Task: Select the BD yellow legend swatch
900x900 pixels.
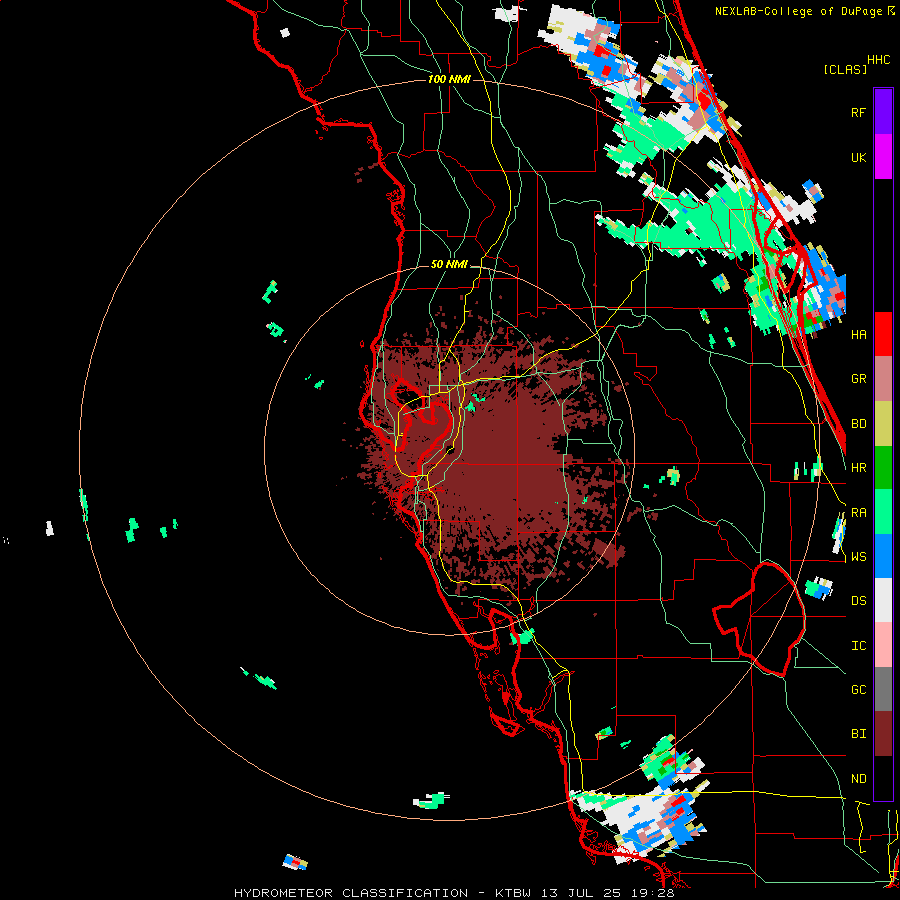Action: (883, 424)
